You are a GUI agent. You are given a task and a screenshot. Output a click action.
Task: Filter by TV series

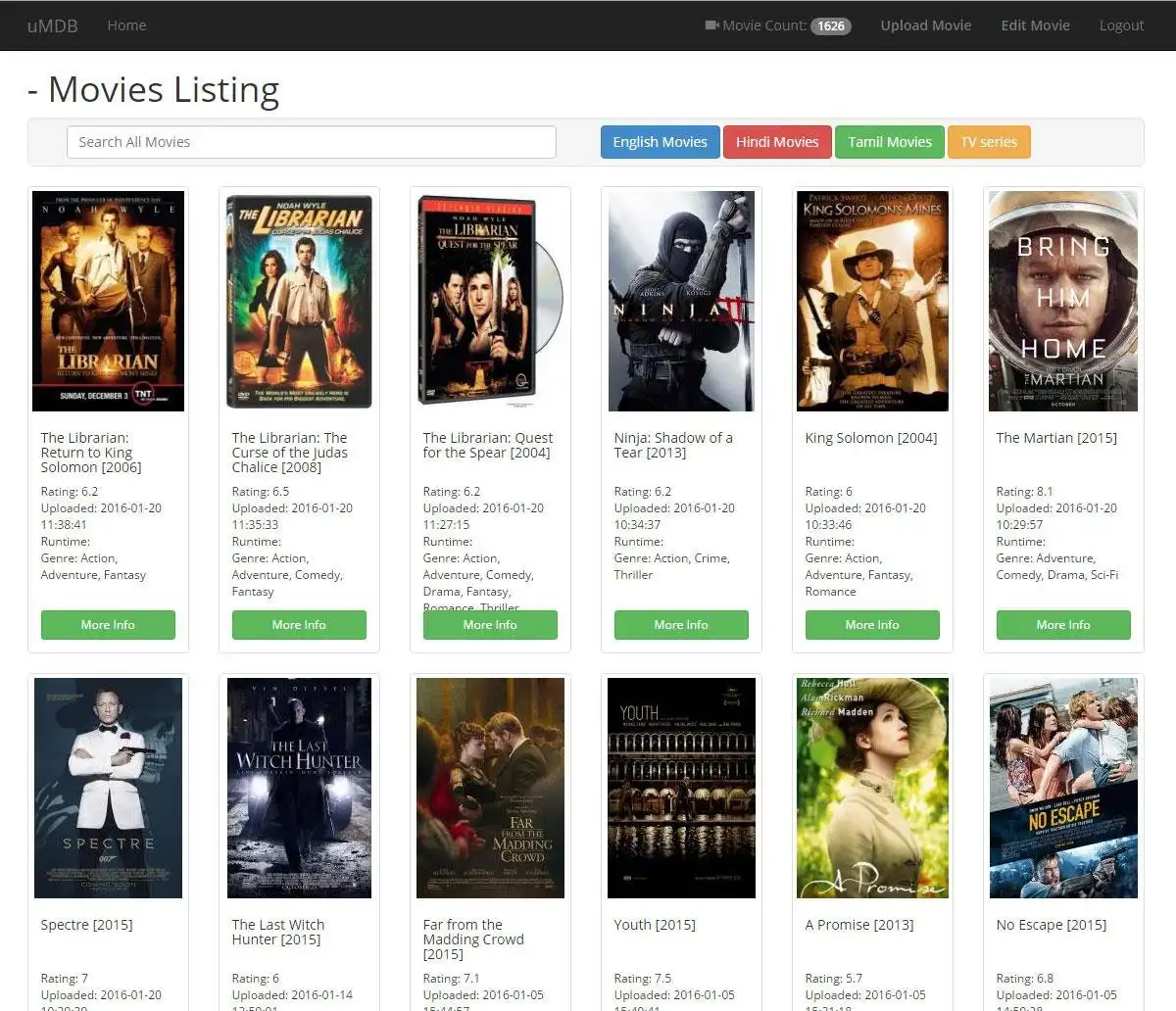tap(989, 142)
